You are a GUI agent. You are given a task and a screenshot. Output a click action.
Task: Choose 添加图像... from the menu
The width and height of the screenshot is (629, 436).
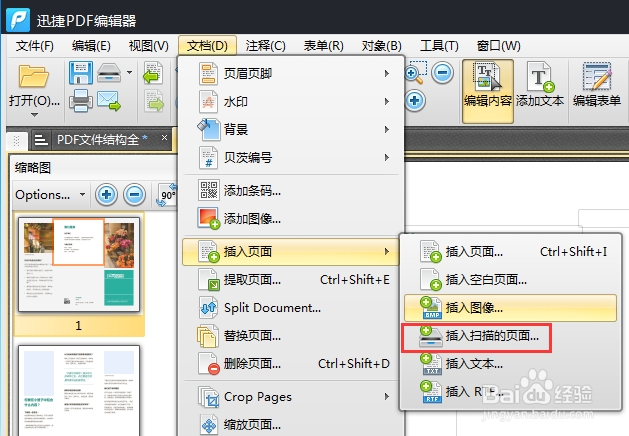coord(291,219)
